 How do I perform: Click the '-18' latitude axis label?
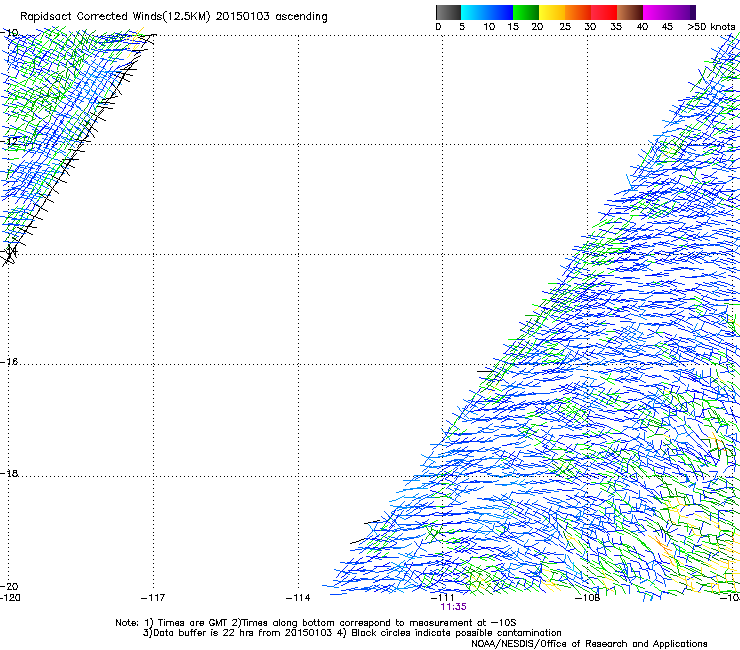pyautogui.click(x=9, y=473)
